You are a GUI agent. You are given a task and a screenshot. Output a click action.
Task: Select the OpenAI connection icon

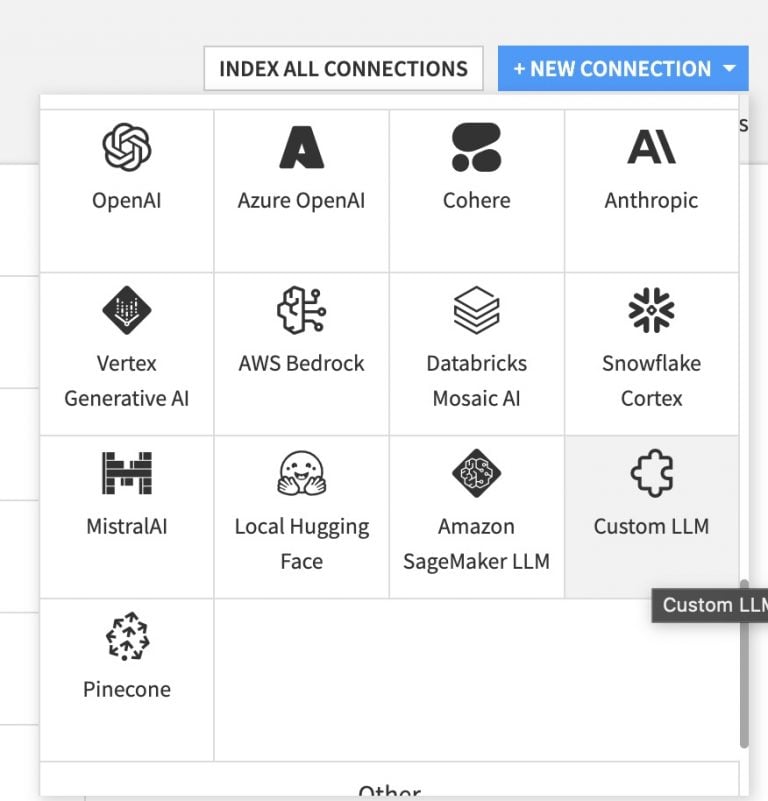126,148
